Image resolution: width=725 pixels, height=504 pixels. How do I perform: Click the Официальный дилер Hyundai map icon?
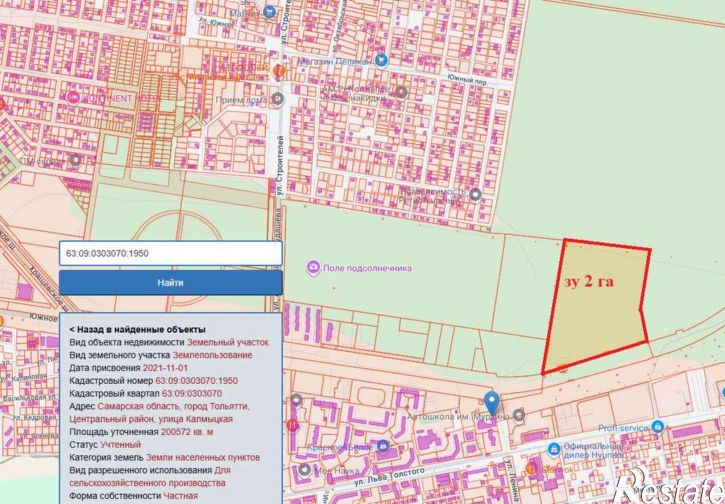pyautogui.click(x=553, y=449)
